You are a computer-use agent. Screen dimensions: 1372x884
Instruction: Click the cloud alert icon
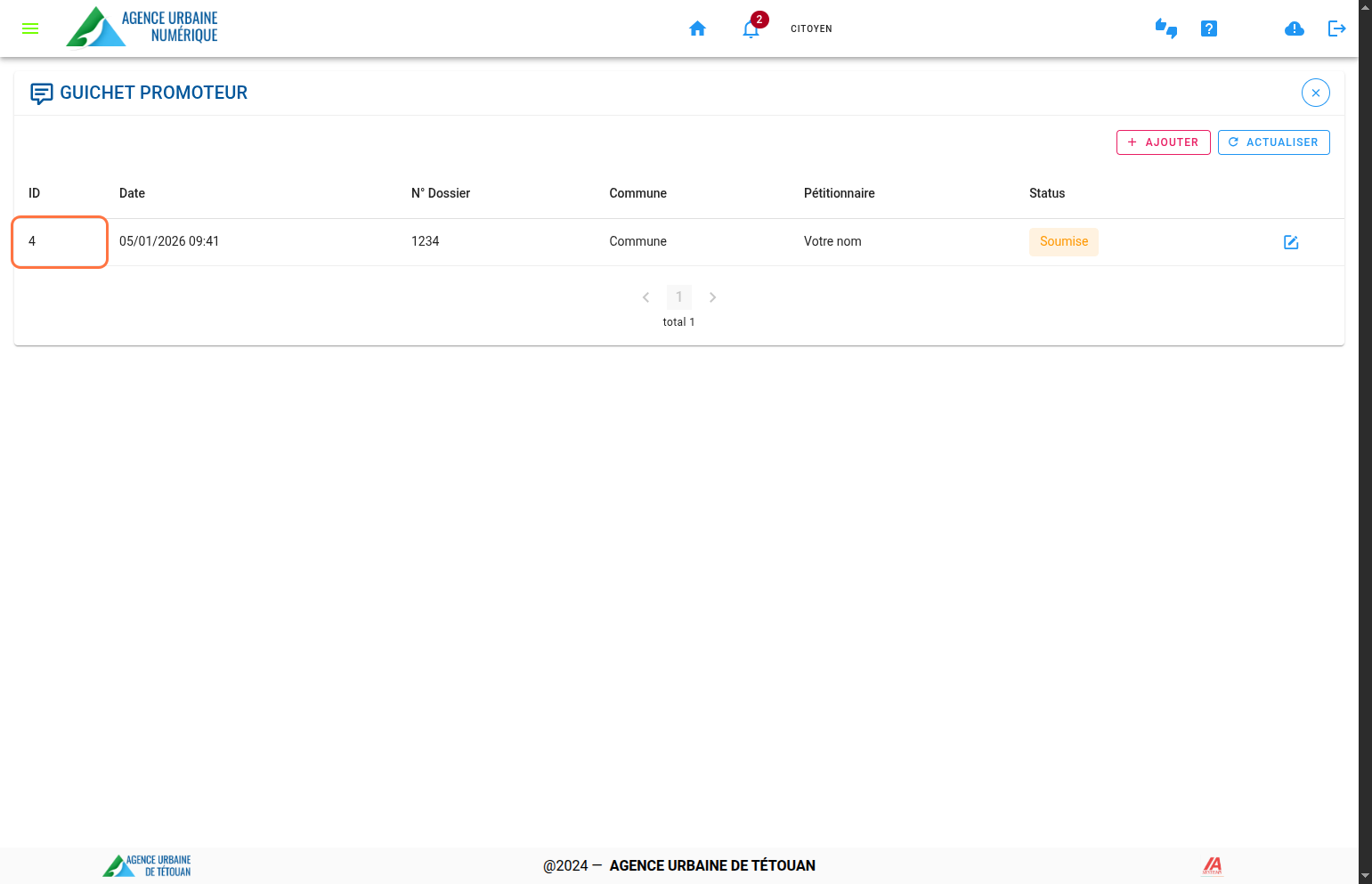point(1294,28)
